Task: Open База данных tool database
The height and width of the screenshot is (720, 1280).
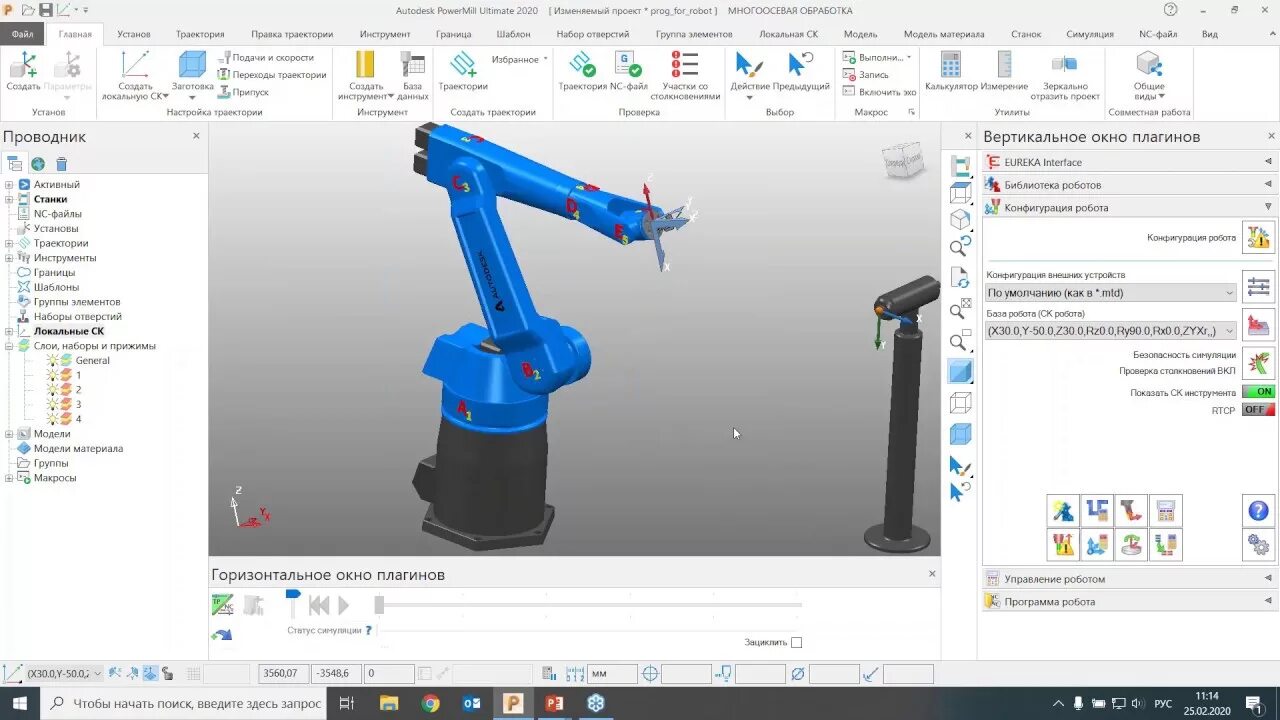Action: 412,75
